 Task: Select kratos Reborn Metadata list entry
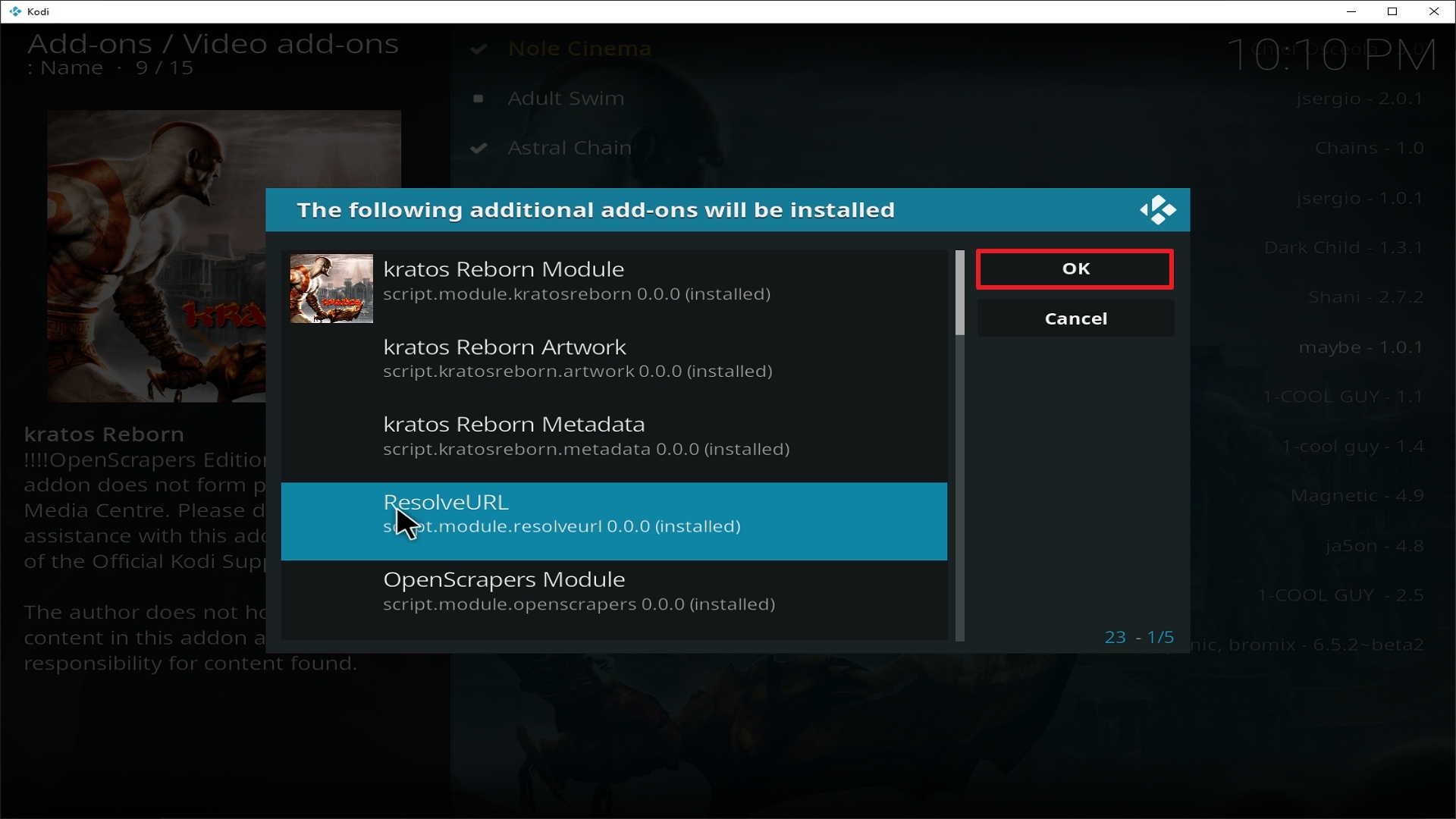(x=613, y=444)
